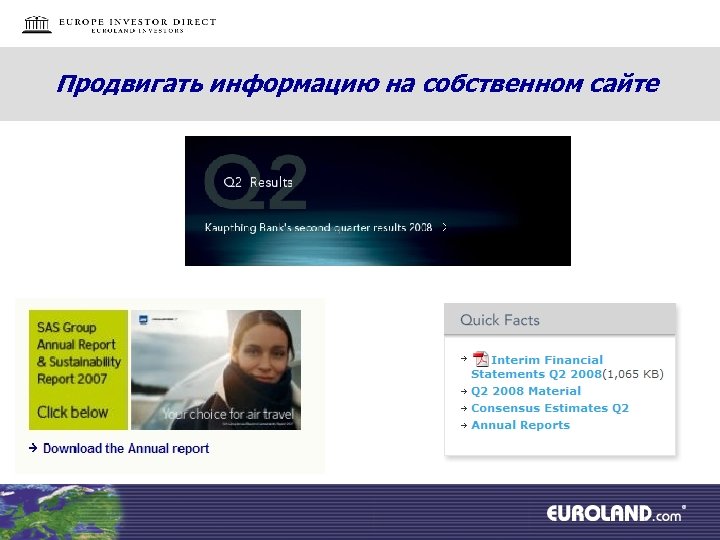The image size is (720, 540).
Task: Click the globe map image in footer
Action: point(60,512)
